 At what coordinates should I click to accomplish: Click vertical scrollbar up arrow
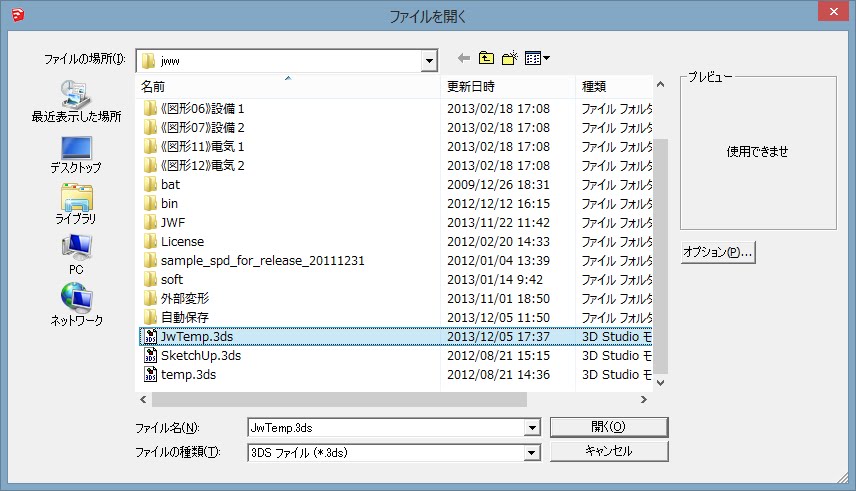point(661,85)
